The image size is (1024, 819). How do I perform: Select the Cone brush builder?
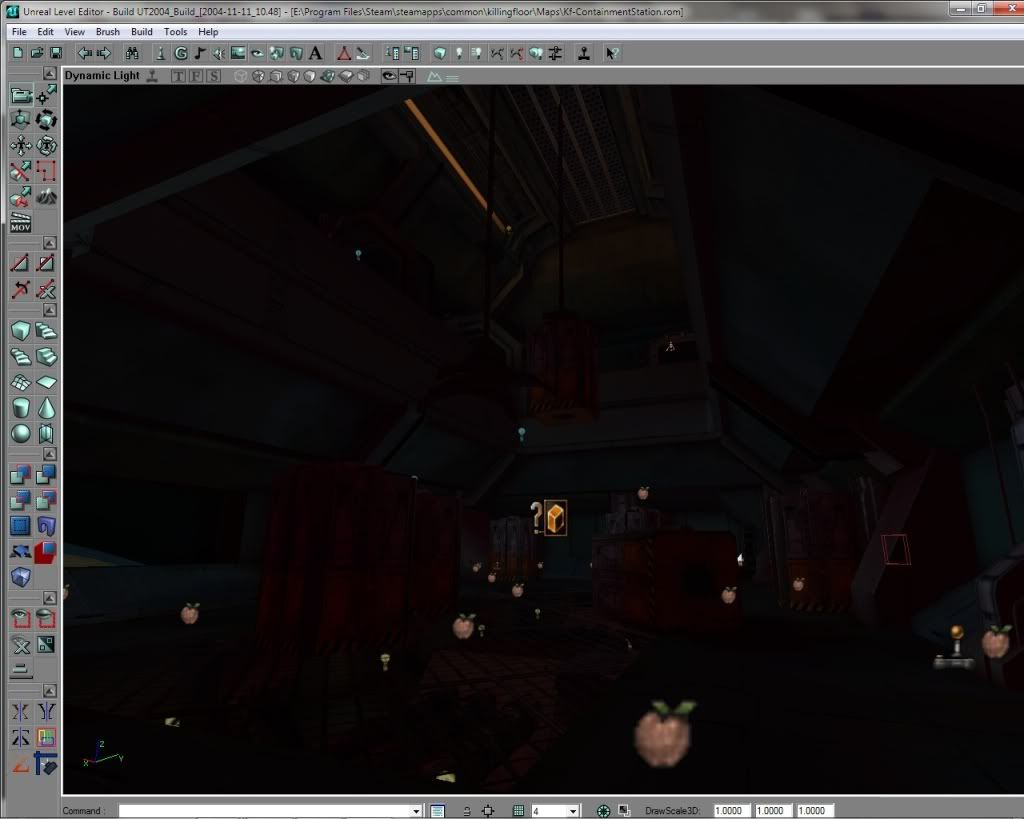coord(46,408)
